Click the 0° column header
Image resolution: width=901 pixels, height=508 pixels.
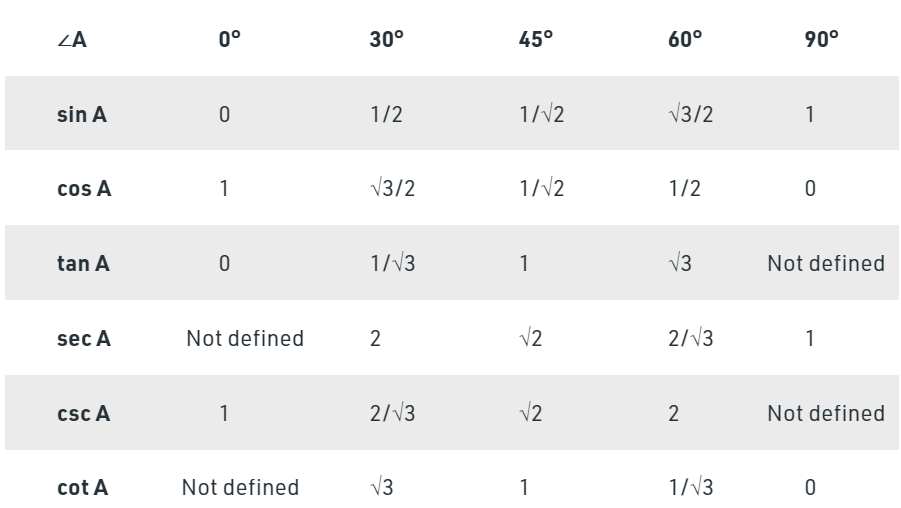pyautogui.click(x=230, y=42)
